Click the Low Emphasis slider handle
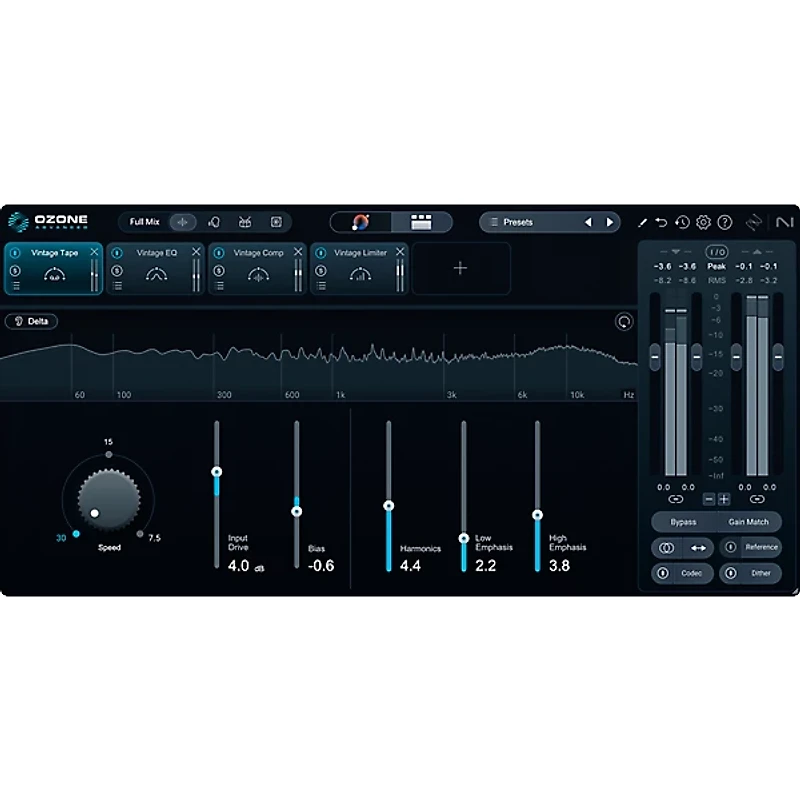This screenshot has width=800, height=800. click(x=464, y=538)
